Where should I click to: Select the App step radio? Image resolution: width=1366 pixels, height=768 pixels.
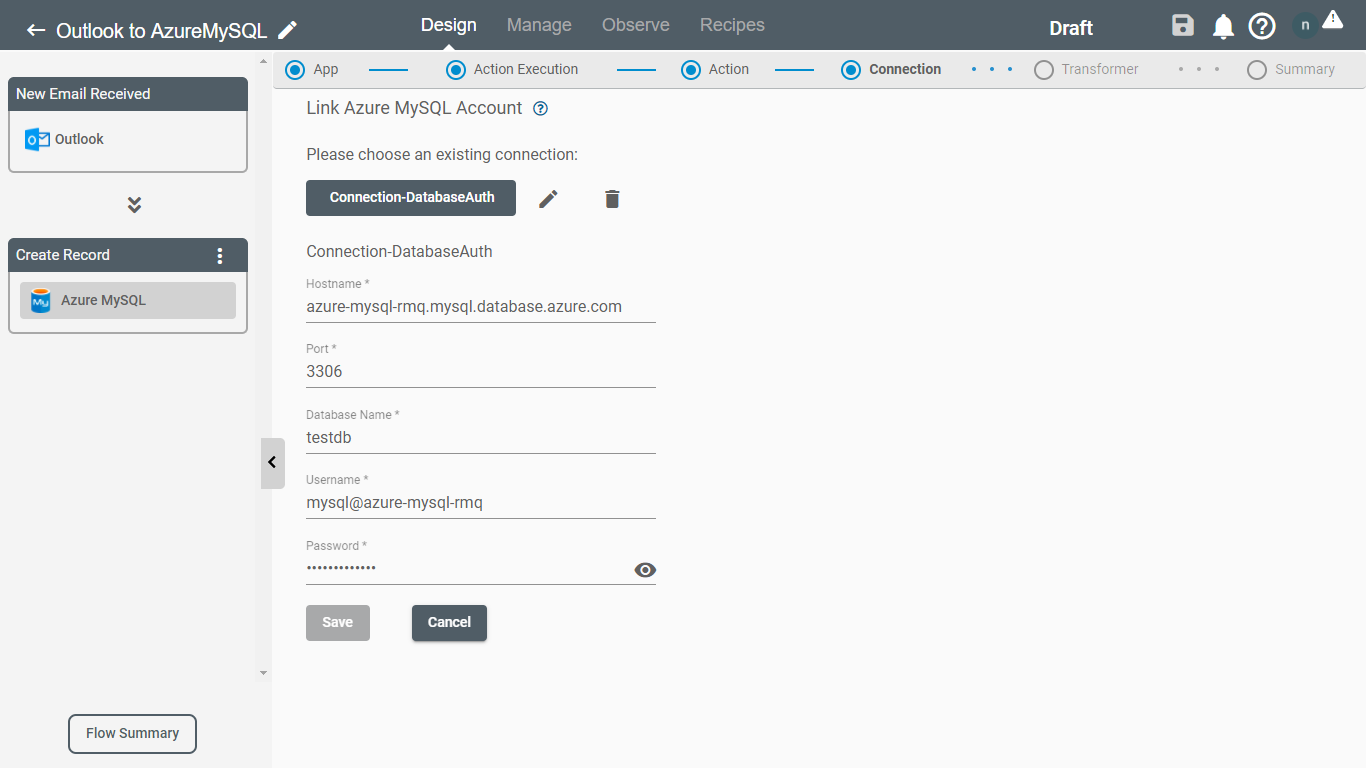coord(295,70)
